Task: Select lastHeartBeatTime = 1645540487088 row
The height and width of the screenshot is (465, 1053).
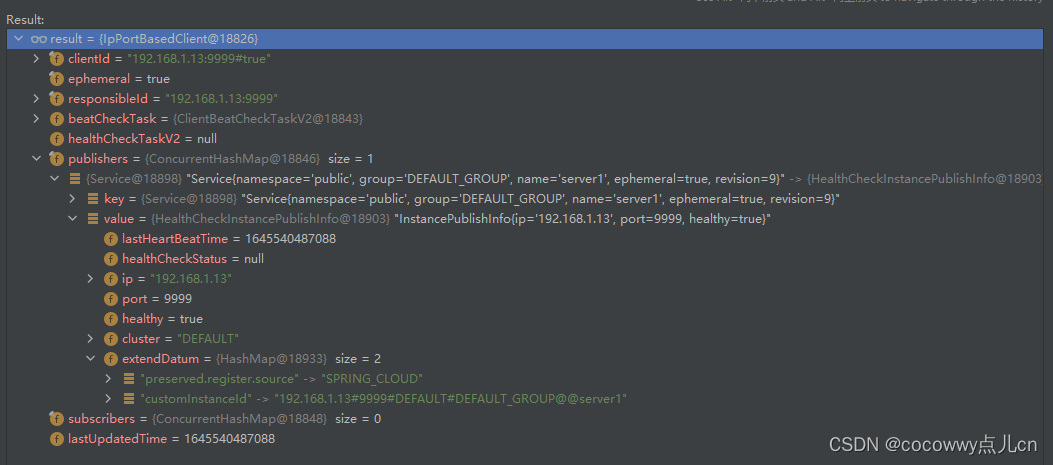Action: (526, 239)
